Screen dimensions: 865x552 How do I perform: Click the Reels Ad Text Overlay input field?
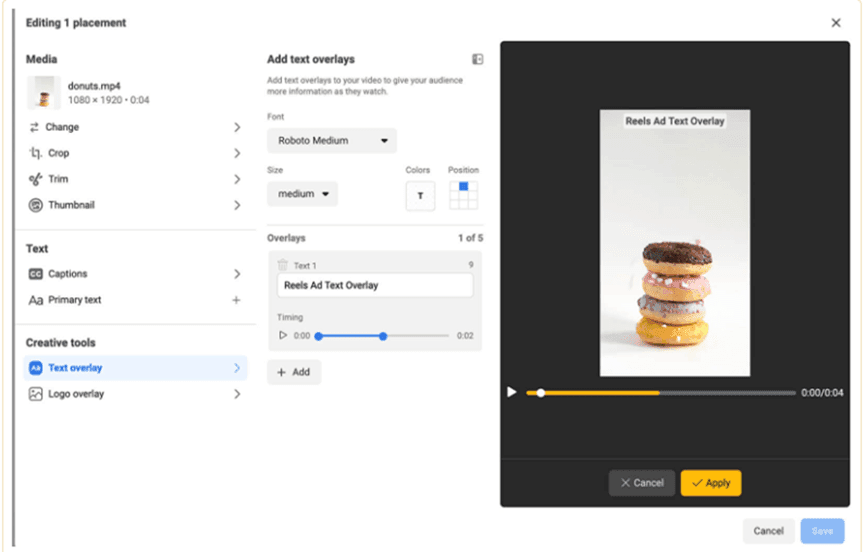[x=375, y=285]
